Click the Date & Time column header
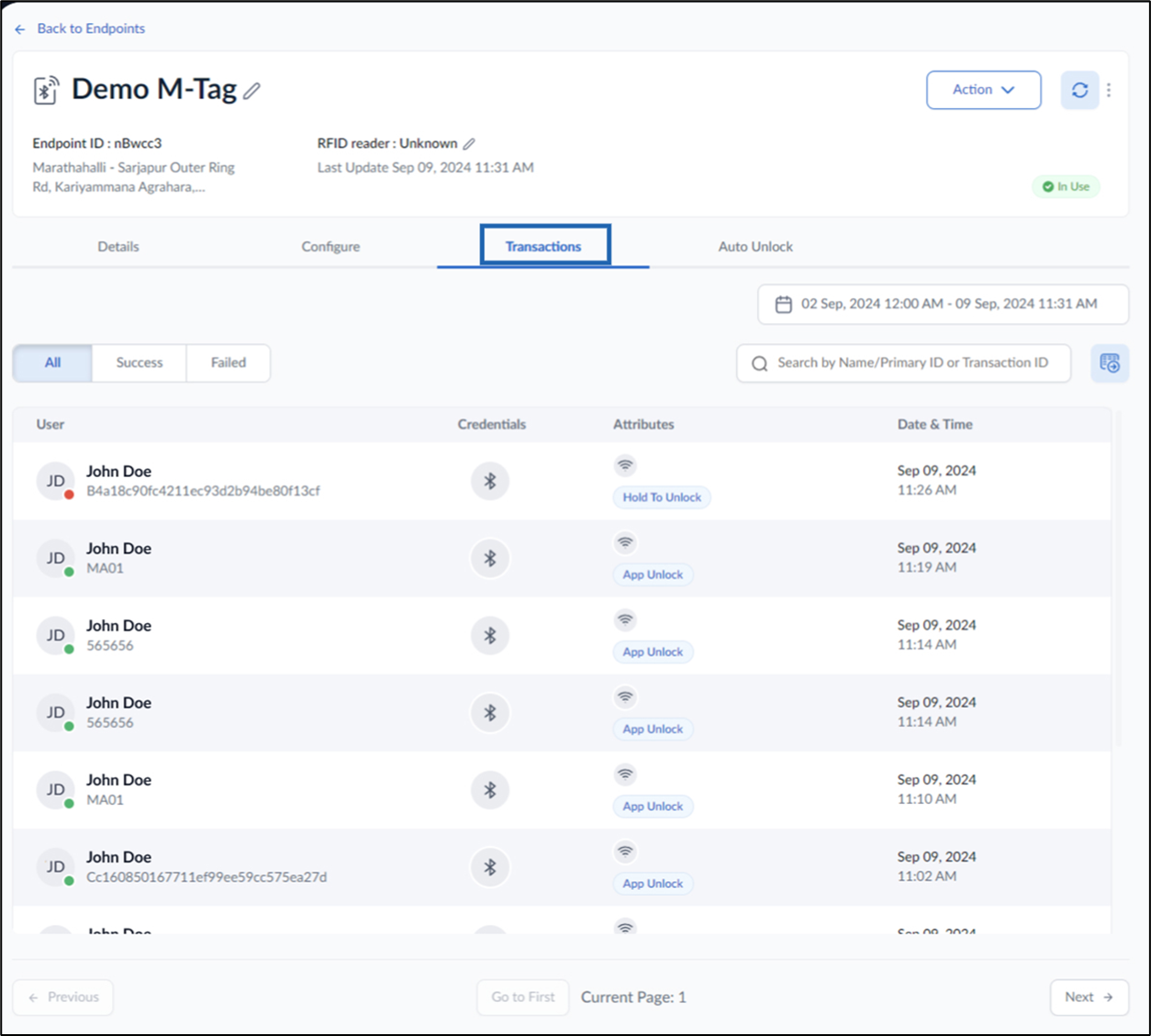The image size is (1151, 1036). point(935,425)
